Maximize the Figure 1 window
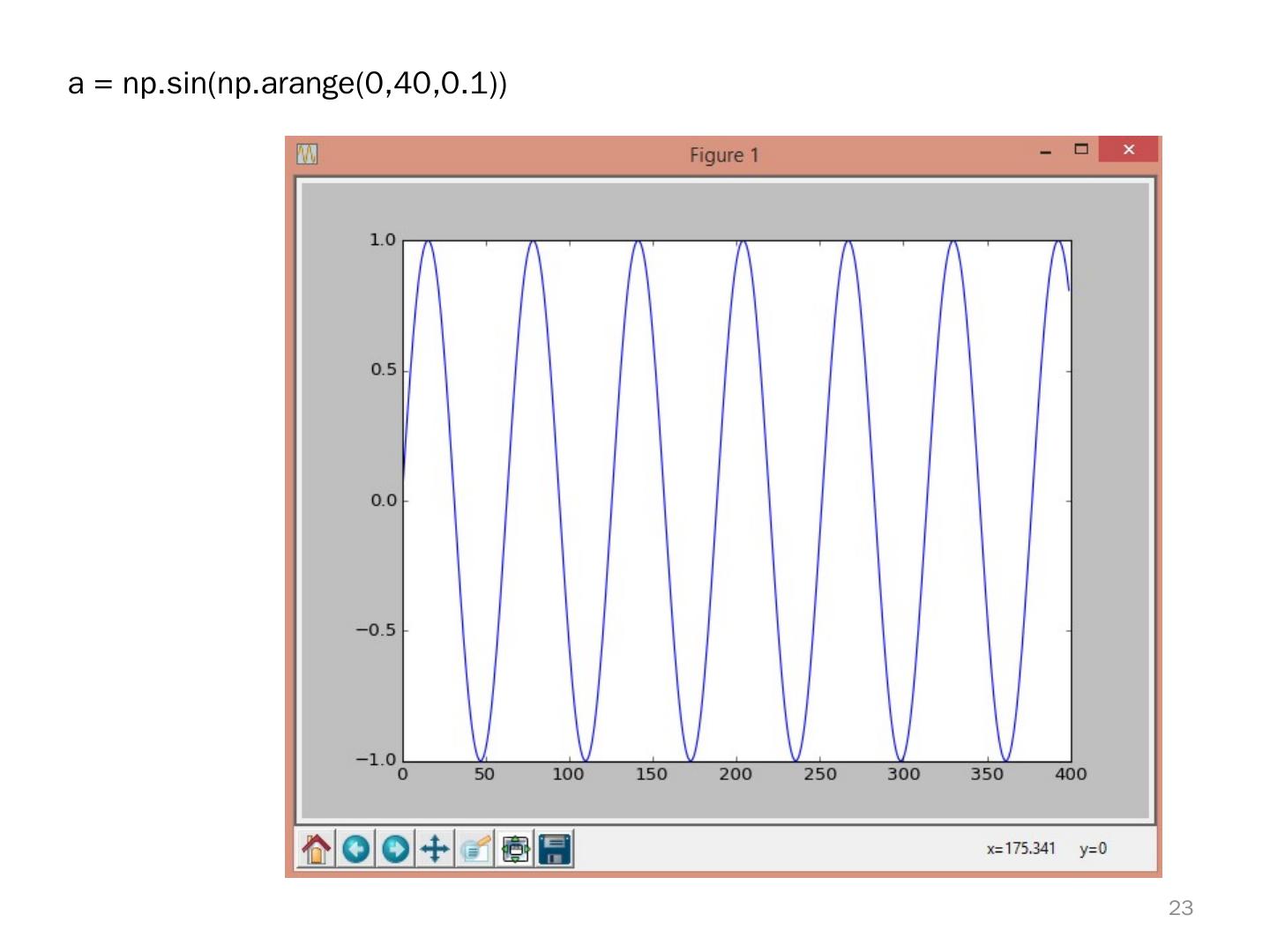1270x952 pixels. pyautogui.click(x=1081, y=149)
